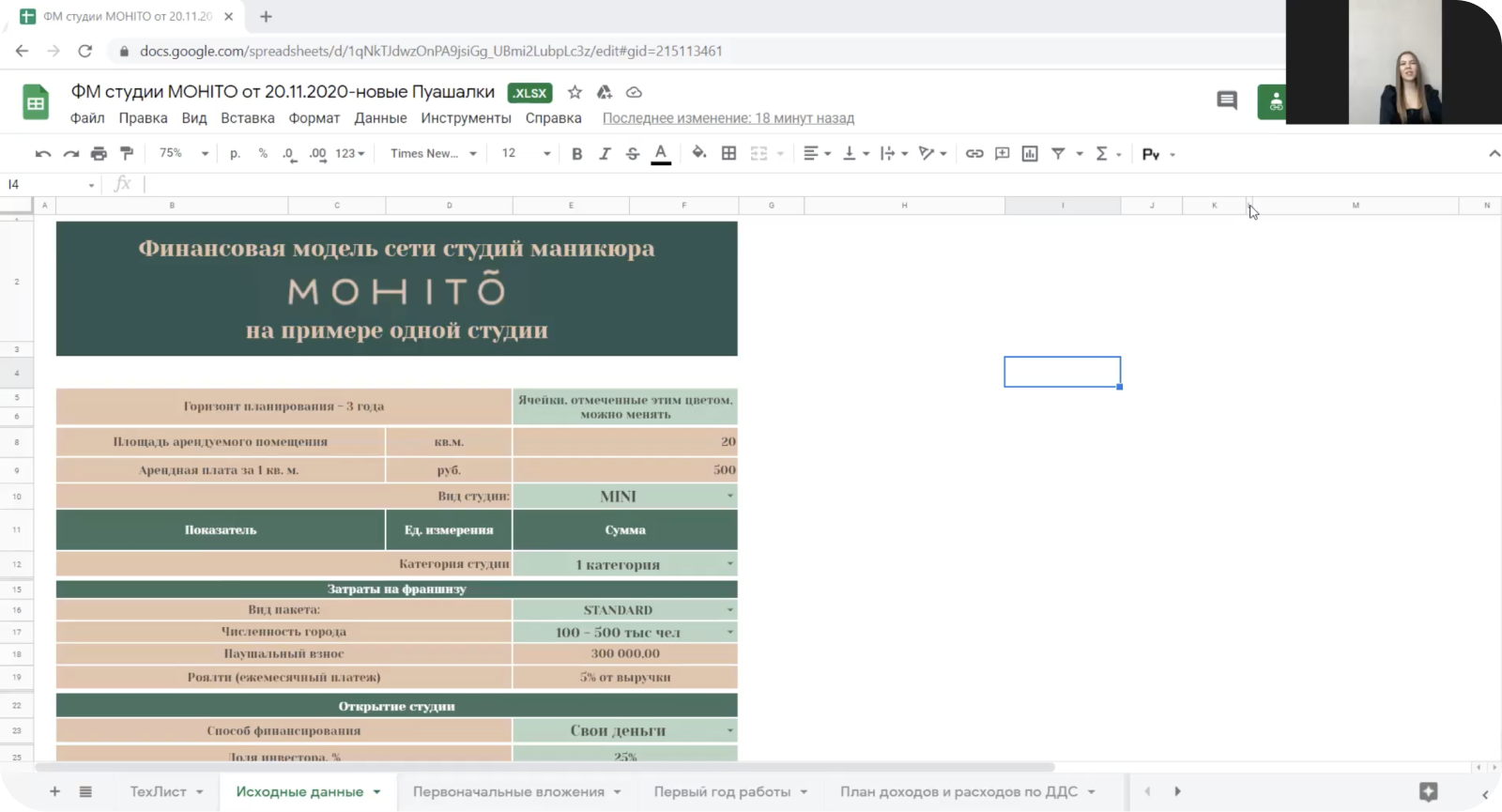
Task: Select the paint format tool
Action: coord(127,154)
